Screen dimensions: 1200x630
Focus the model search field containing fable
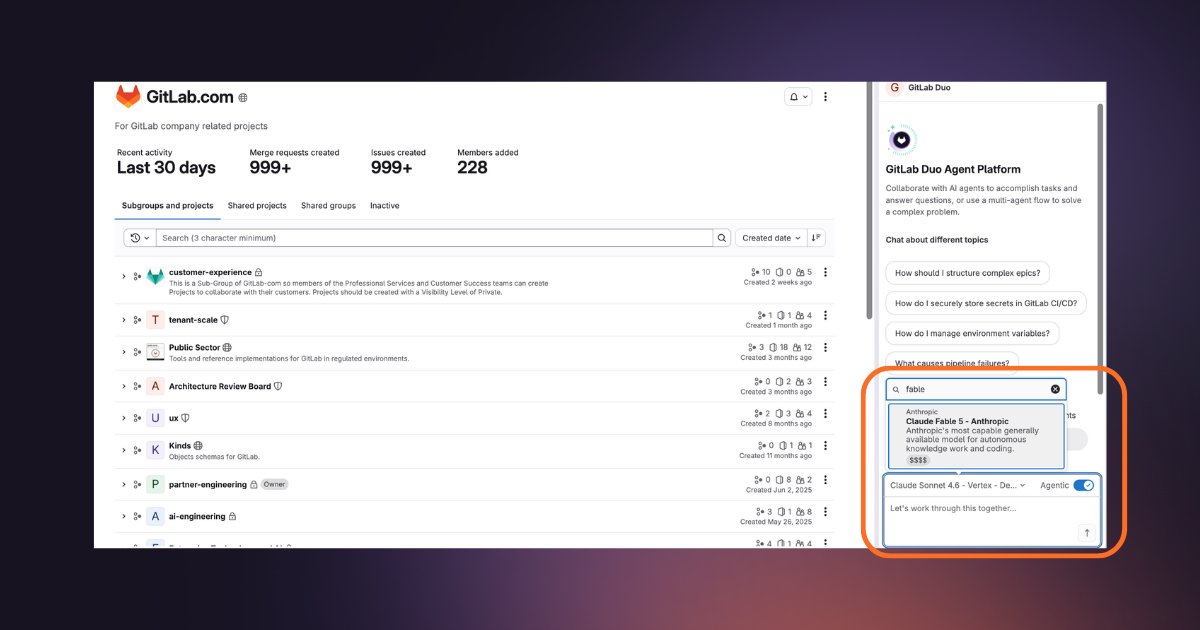point(976,389)
